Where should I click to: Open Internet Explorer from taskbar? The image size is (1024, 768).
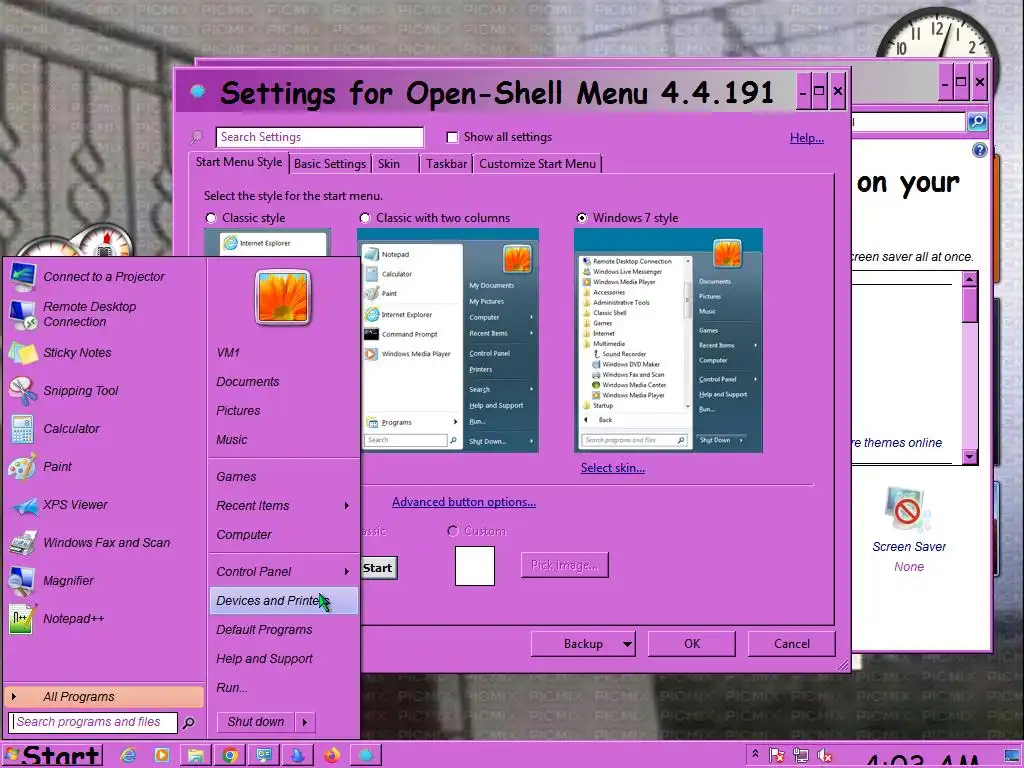coord(129,756)
